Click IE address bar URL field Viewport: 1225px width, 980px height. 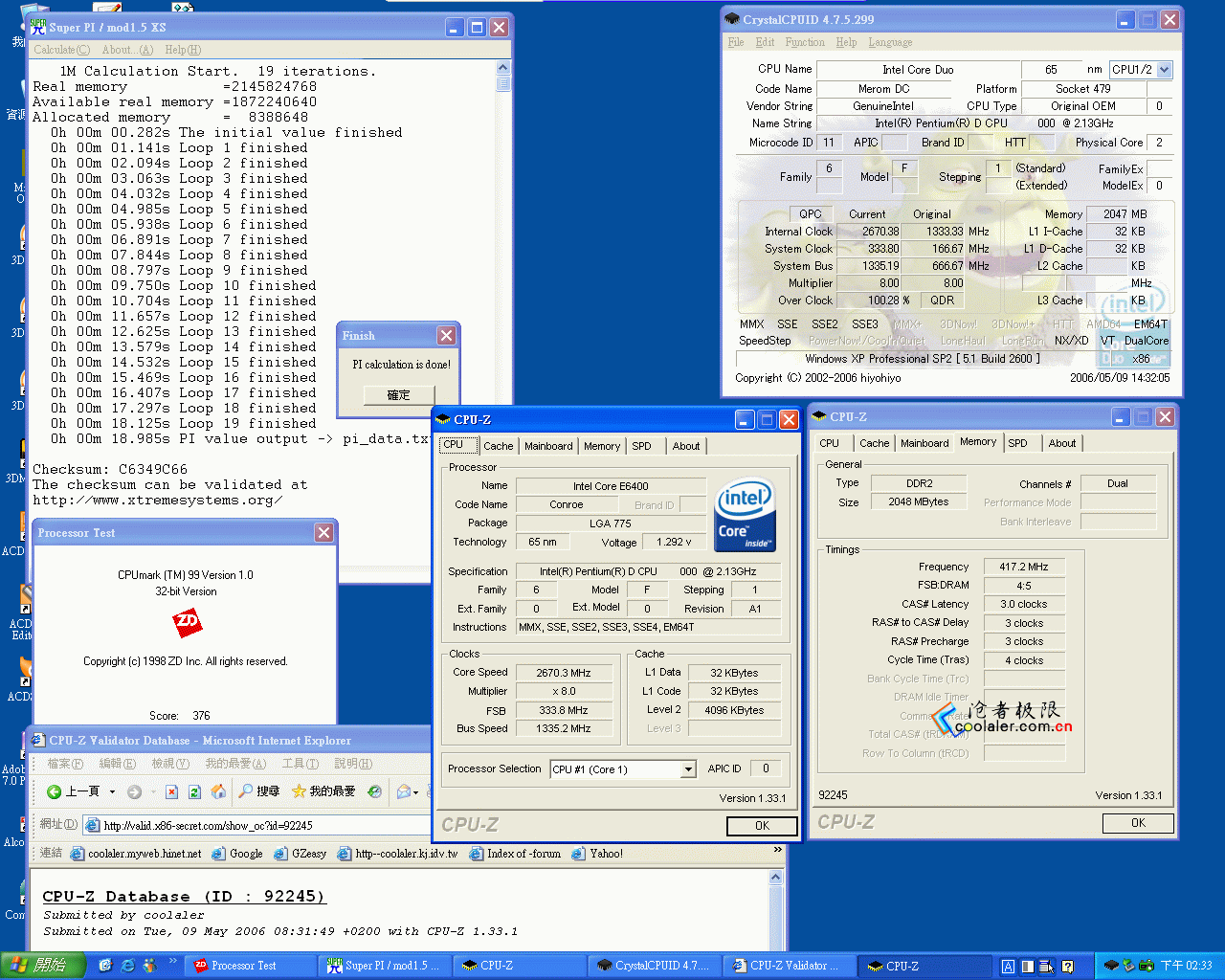point(258,825)
